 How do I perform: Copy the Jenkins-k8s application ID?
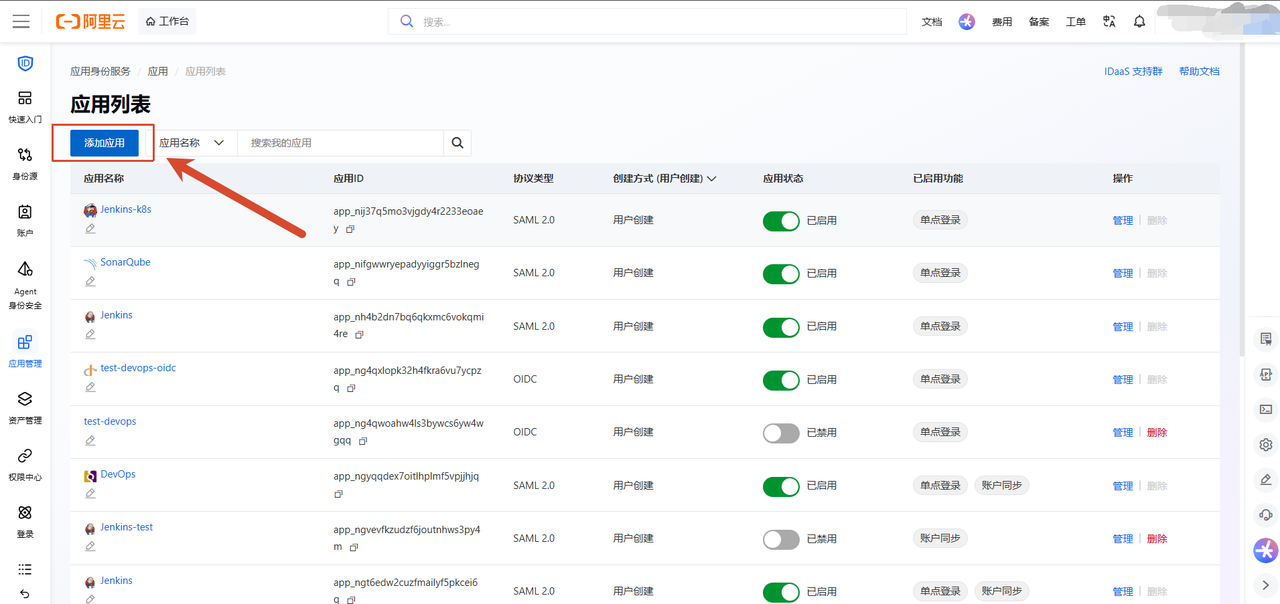(350, 229)
